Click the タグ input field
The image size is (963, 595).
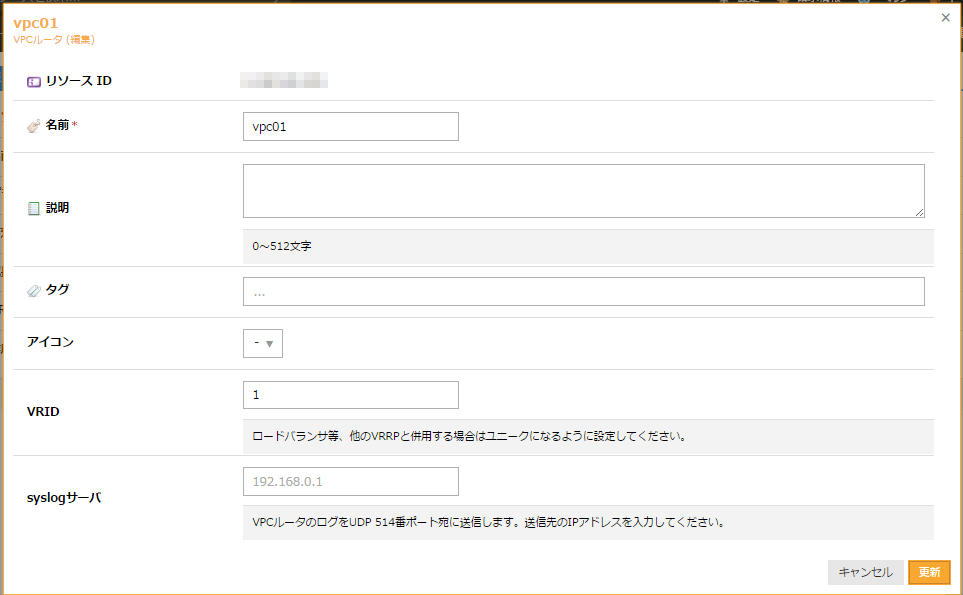(583, 292)
